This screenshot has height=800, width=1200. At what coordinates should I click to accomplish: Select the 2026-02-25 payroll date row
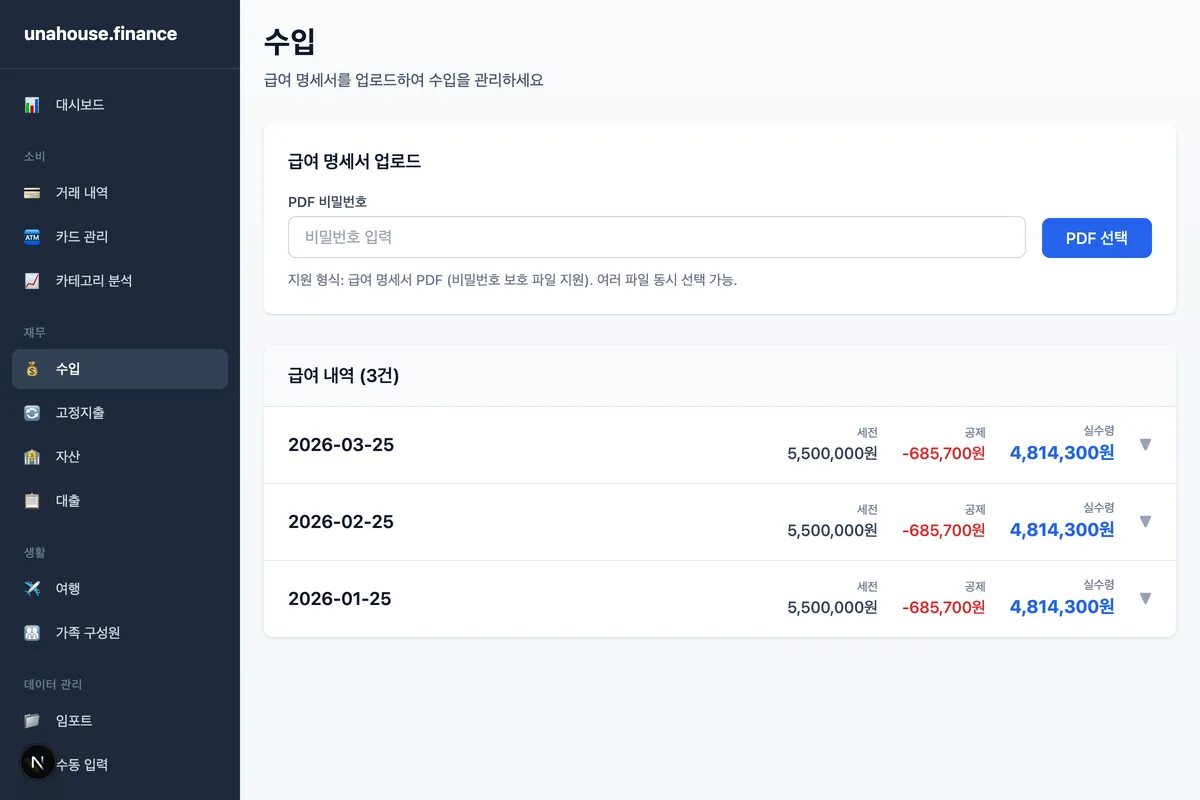pyautogui.click(x=341, y=522)
